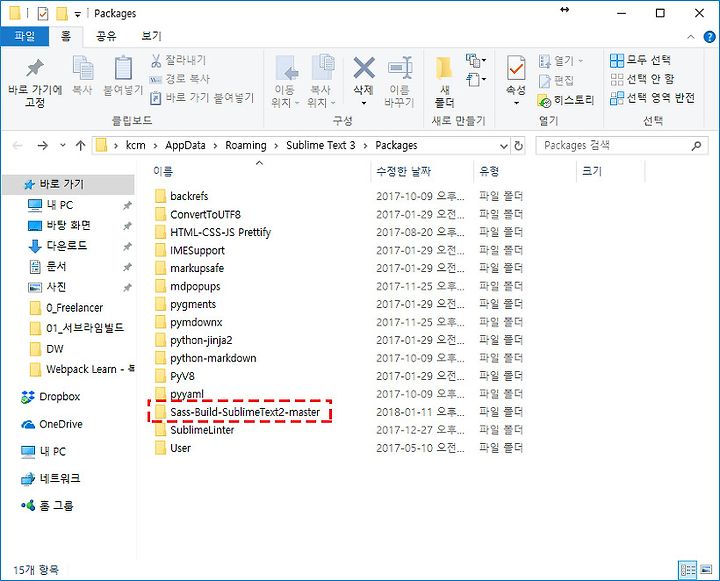Select Quick access (바로 가기) in sidebar

pos(69,184)
